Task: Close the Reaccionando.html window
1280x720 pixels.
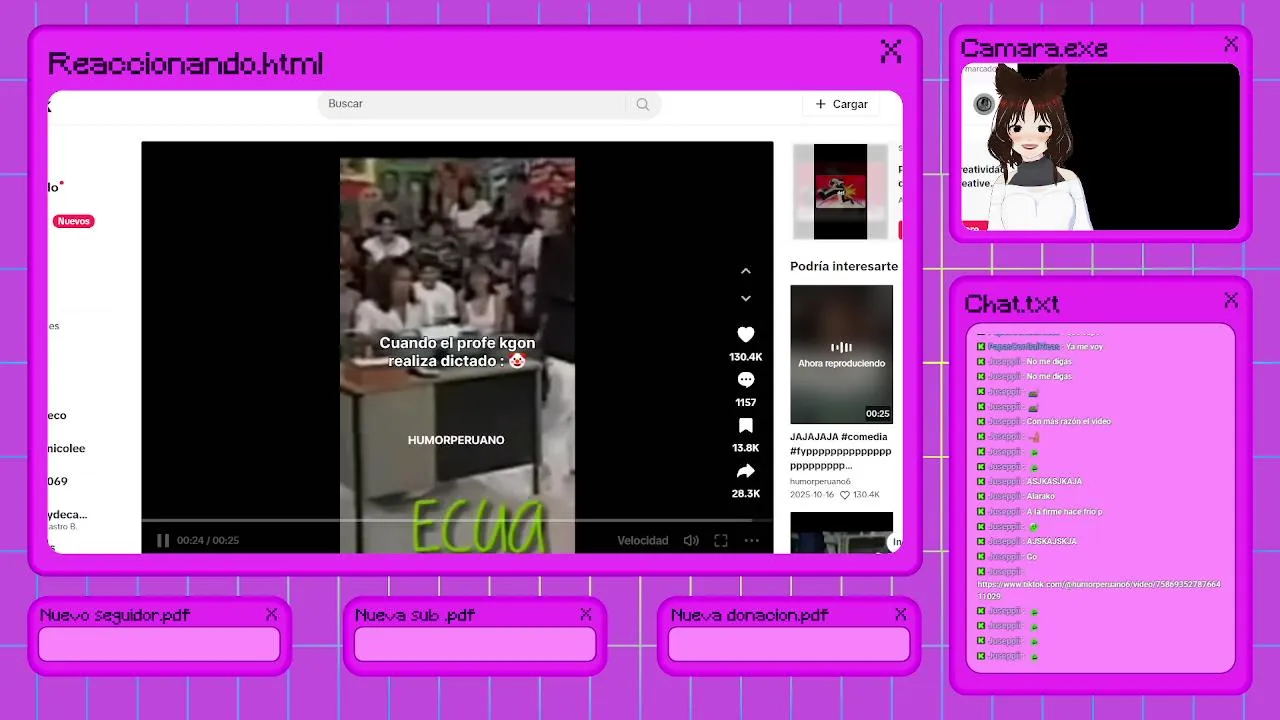Action: (x=890, y=51)
